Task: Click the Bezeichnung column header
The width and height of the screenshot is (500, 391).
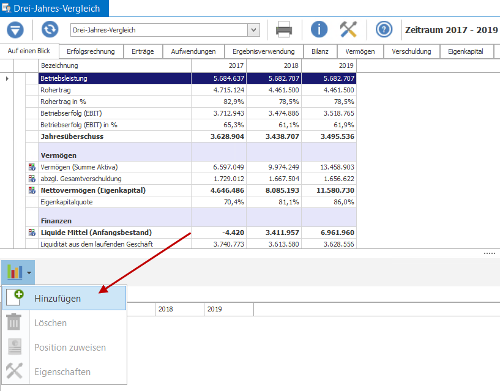Action: coord(115,66)
